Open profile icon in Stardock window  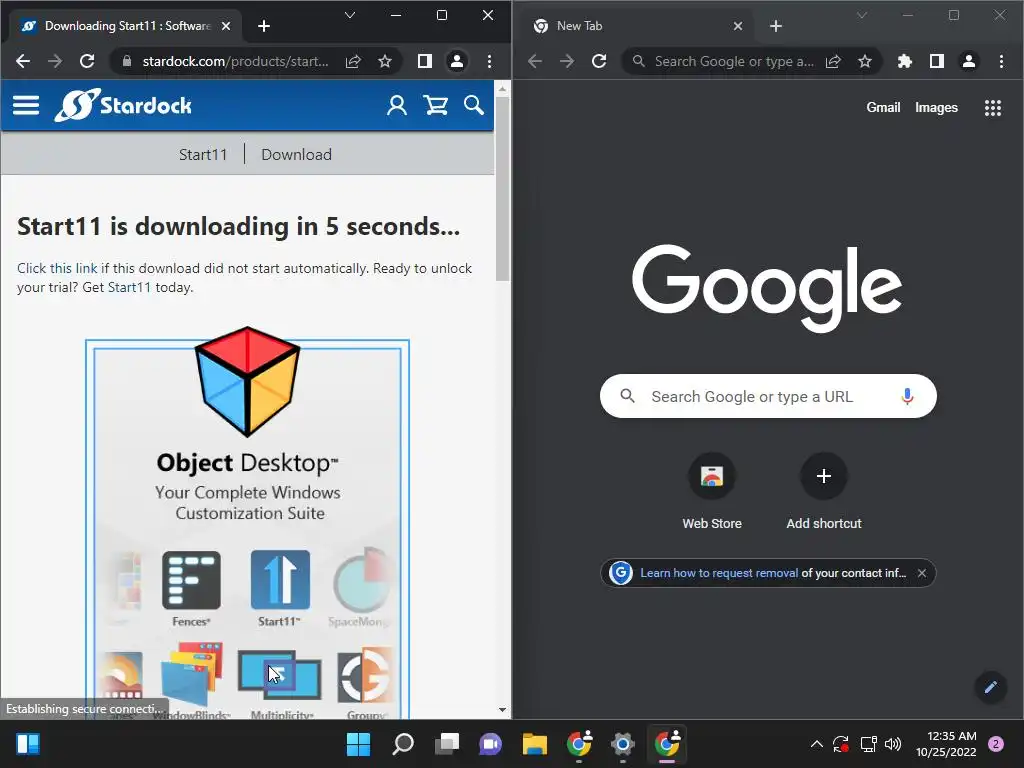(456, 61)
